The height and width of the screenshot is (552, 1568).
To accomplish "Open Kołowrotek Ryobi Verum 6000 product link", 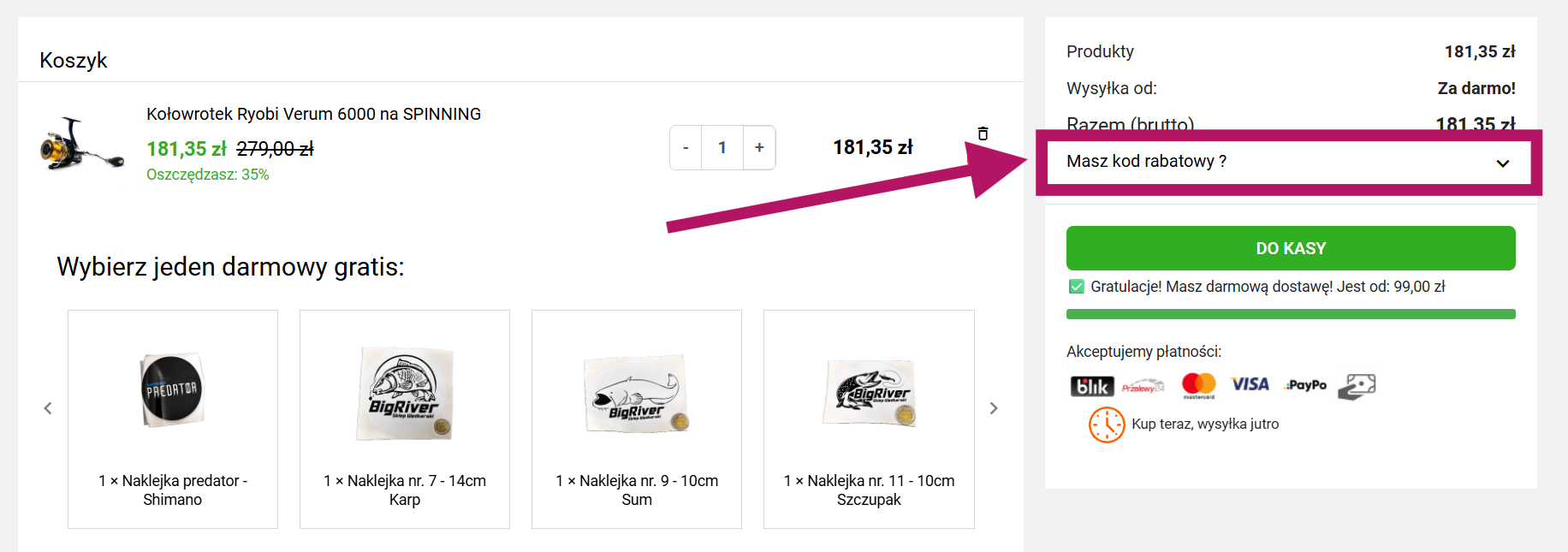I will coord(313,114).
